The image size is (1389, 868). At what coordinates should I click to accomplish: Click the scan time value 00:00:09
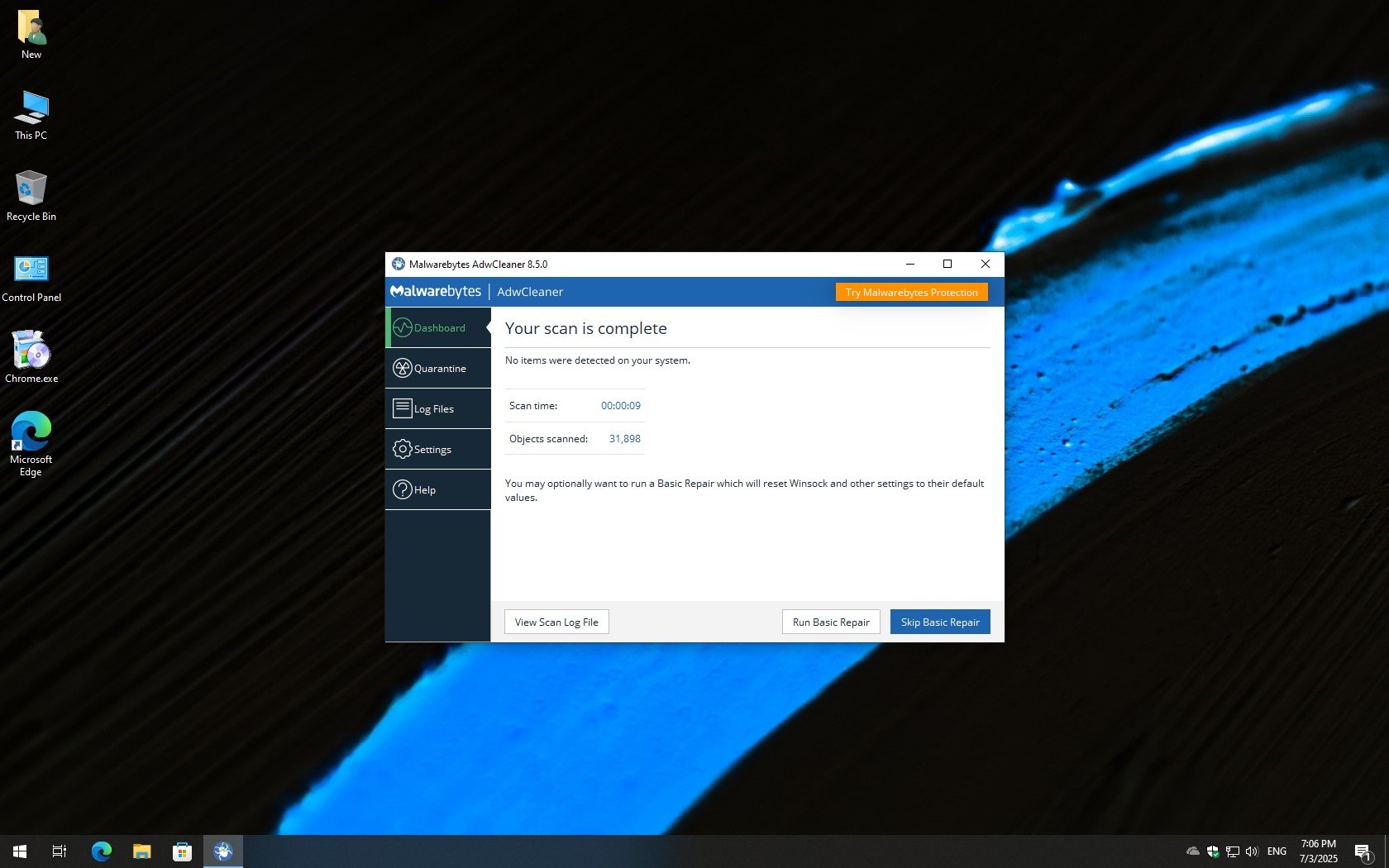621,406
